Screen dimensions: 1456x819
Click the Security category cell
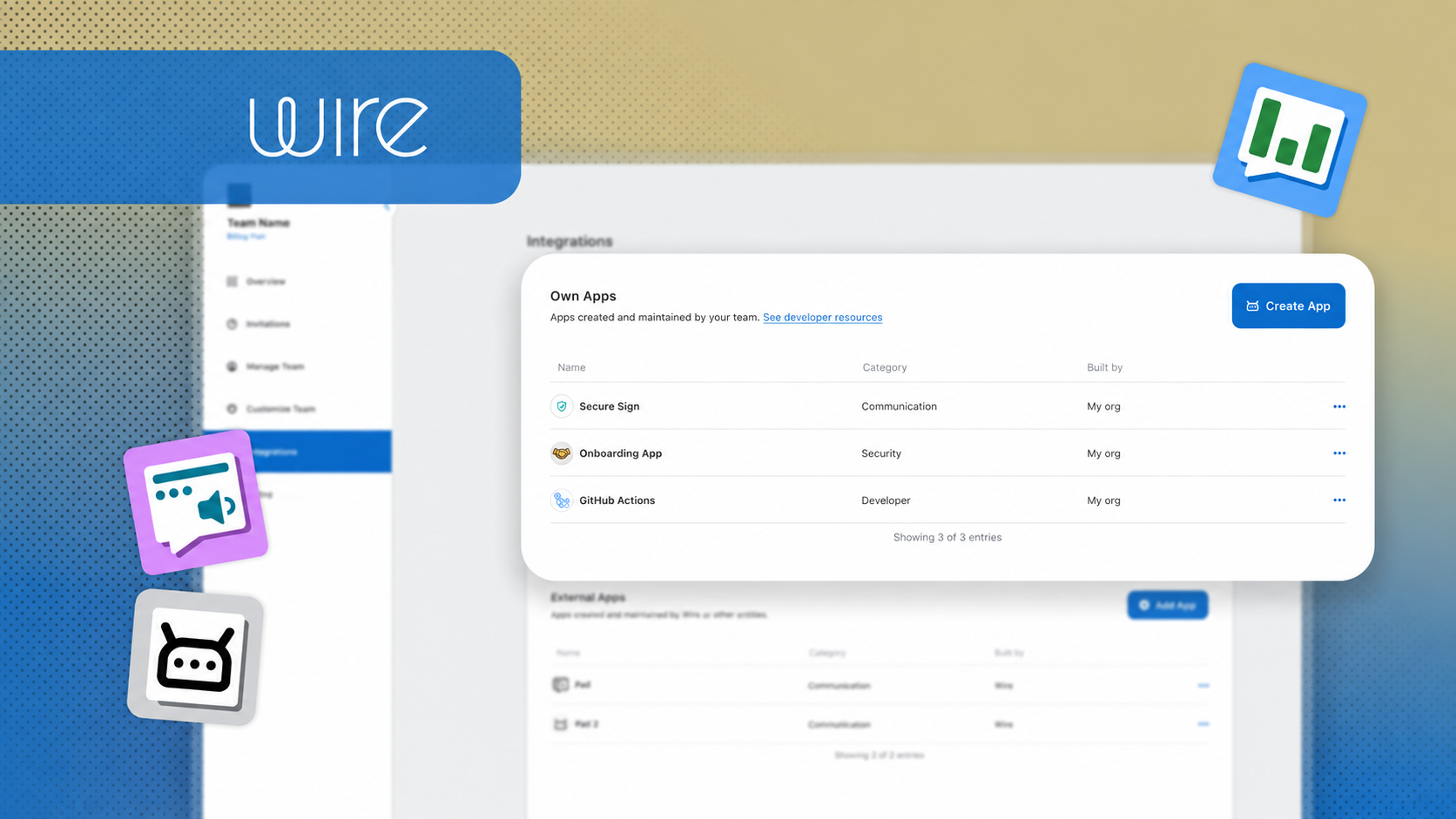[x=881, y=453]
